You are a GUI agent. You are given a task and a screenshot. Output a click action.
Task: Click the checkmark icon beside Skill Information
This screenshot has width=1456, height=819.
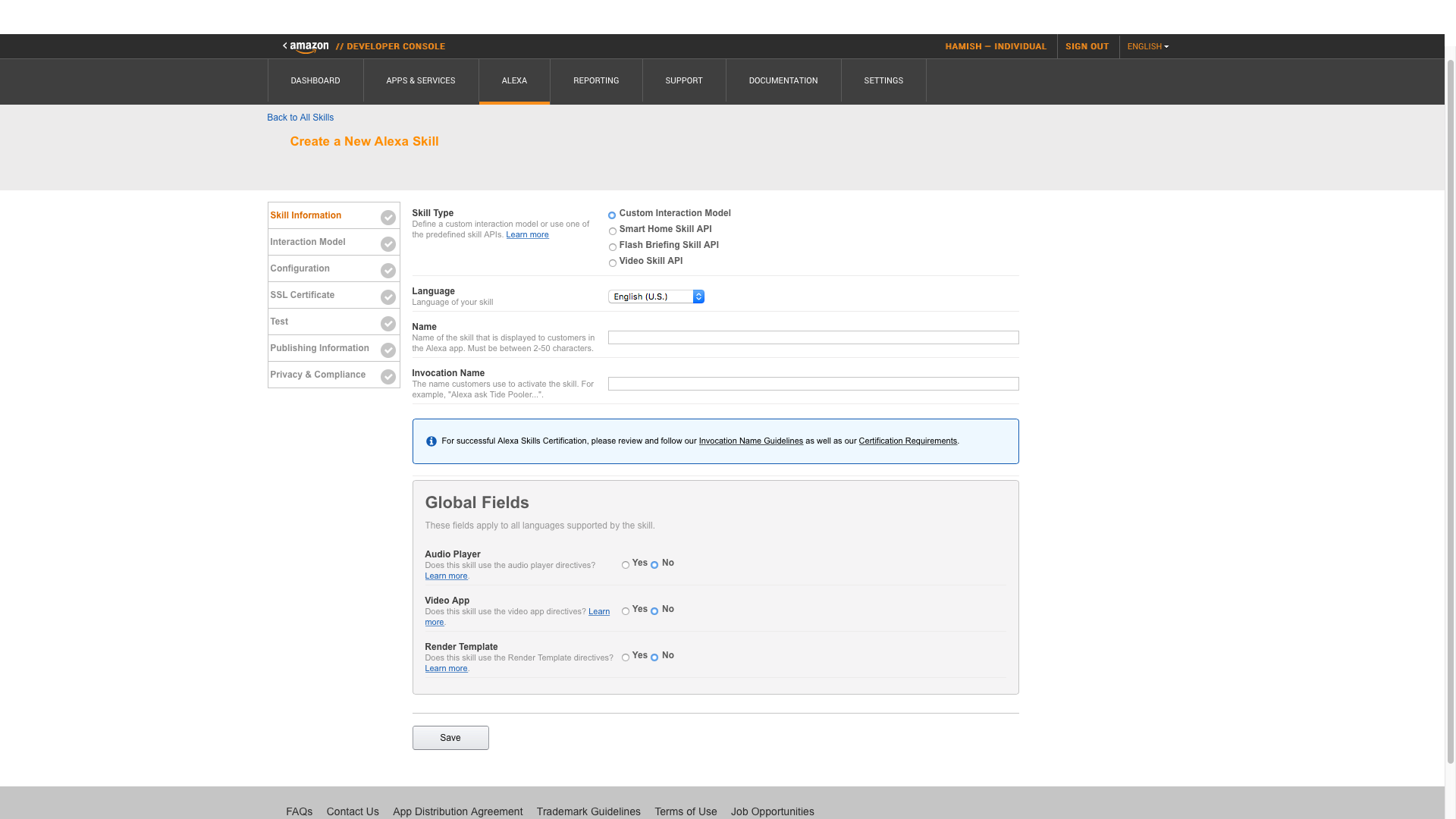click(388, 218)
